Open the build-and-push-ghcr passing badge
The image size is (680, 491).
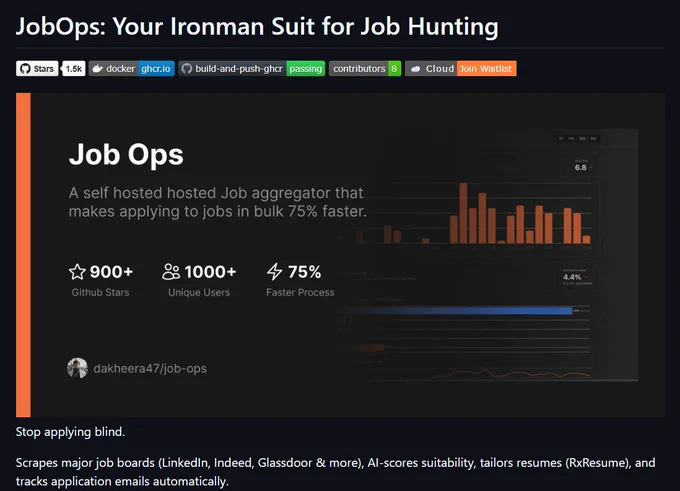[252, 69]
